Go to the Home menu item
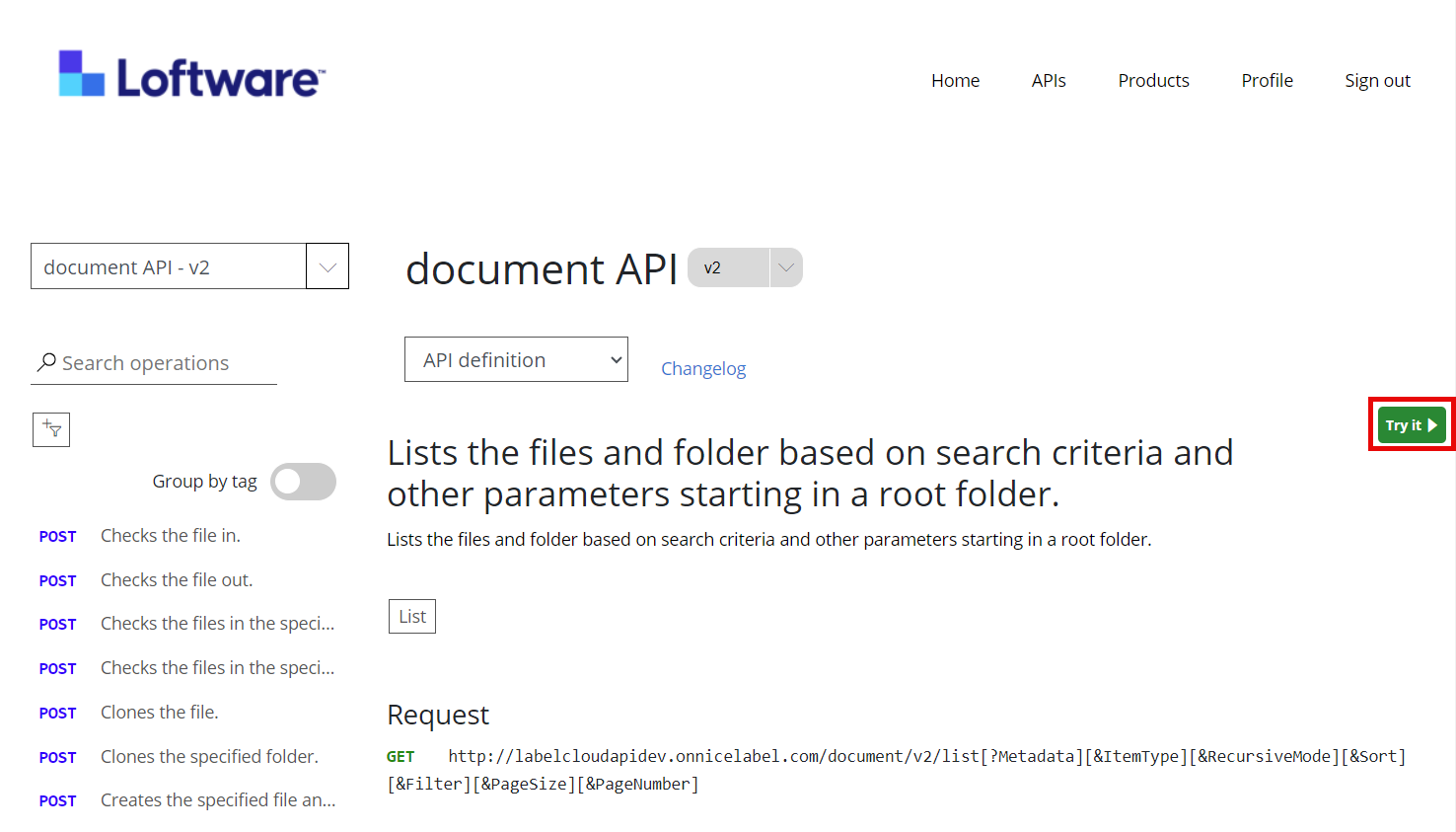This screenshot has width=1456, height=832. [x=955, y=81]
